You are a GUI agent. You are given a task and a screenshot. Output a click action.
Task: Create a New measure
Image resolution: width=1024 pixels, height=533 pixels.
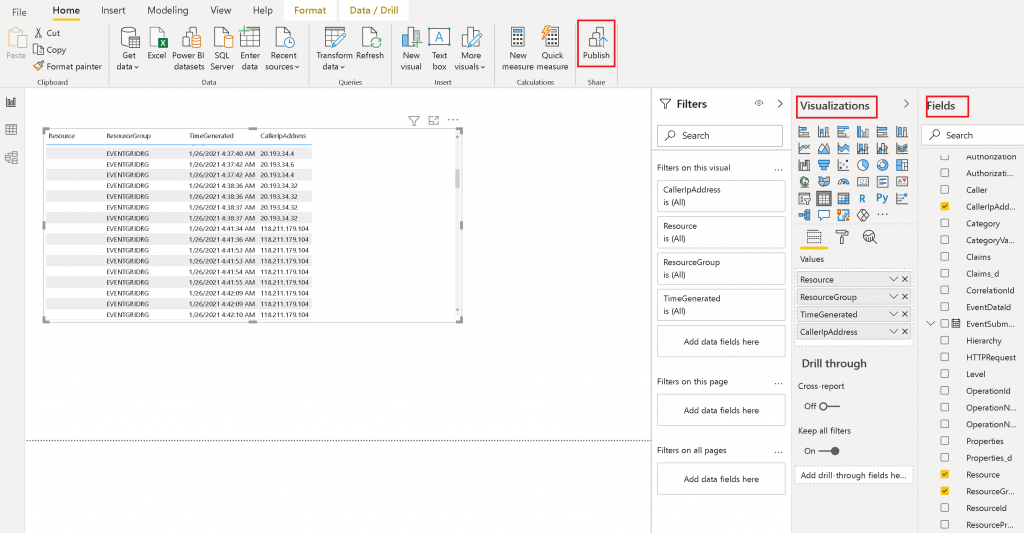(x=517, y=47)
